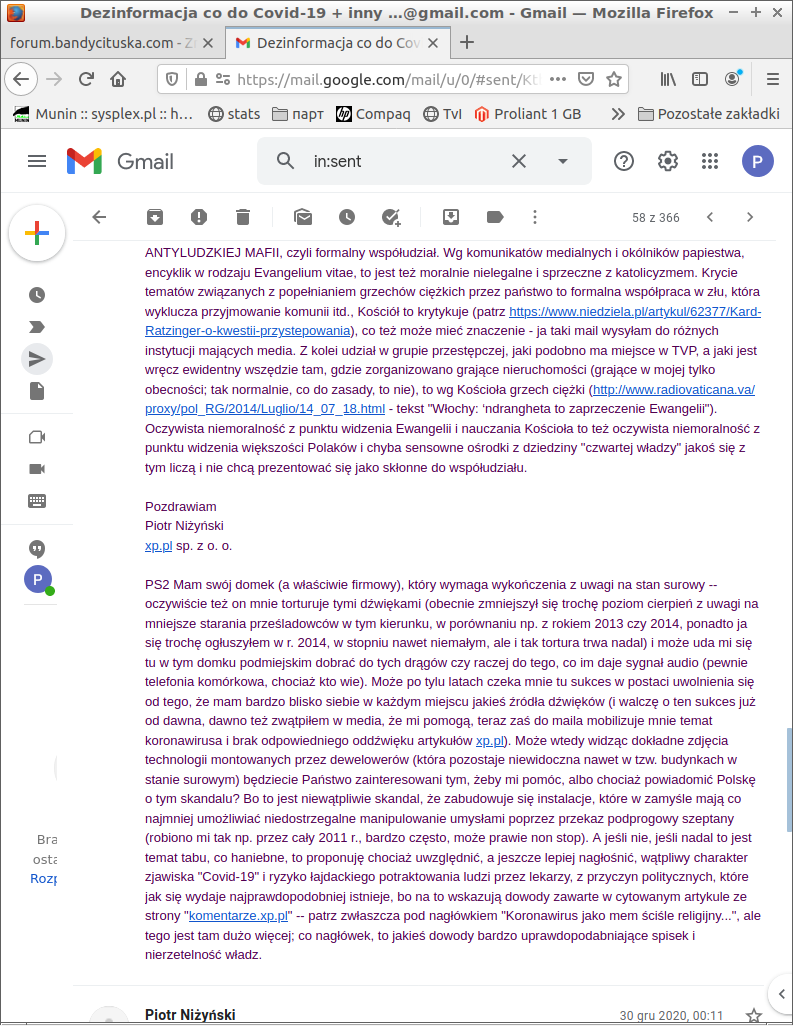Go back to the sent mail list
The height and width of the screenshot is (1026, 793).
(99, 217)
